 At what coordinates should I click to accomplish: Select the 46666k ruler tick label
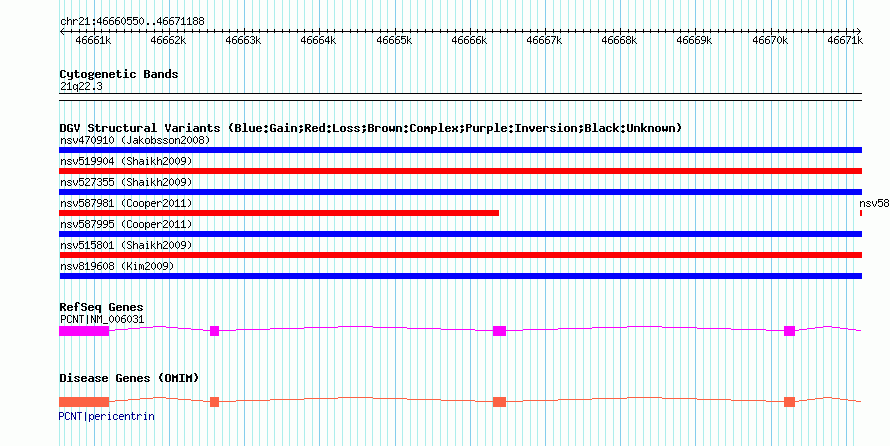[469, 41]
